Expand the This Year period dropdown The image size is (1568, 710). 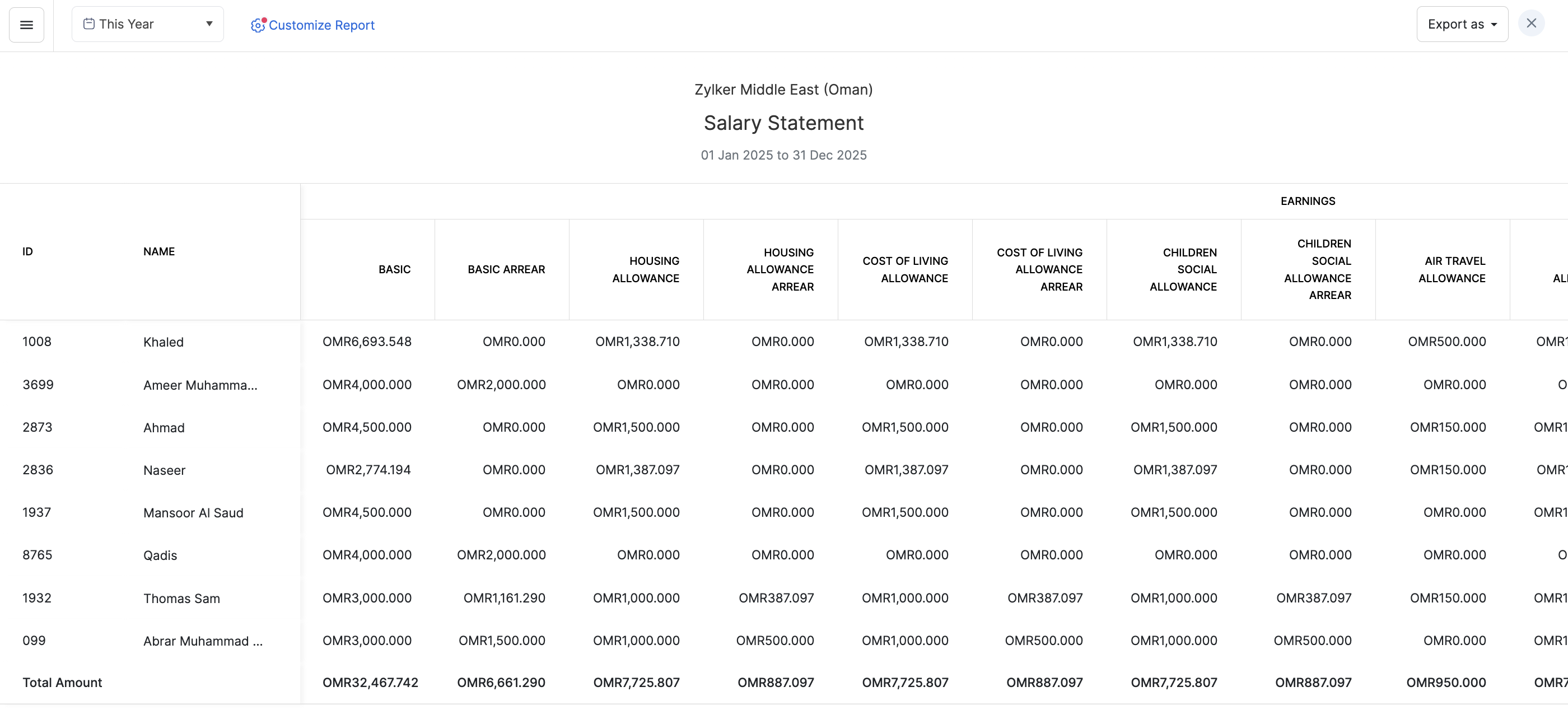point(209,24)
